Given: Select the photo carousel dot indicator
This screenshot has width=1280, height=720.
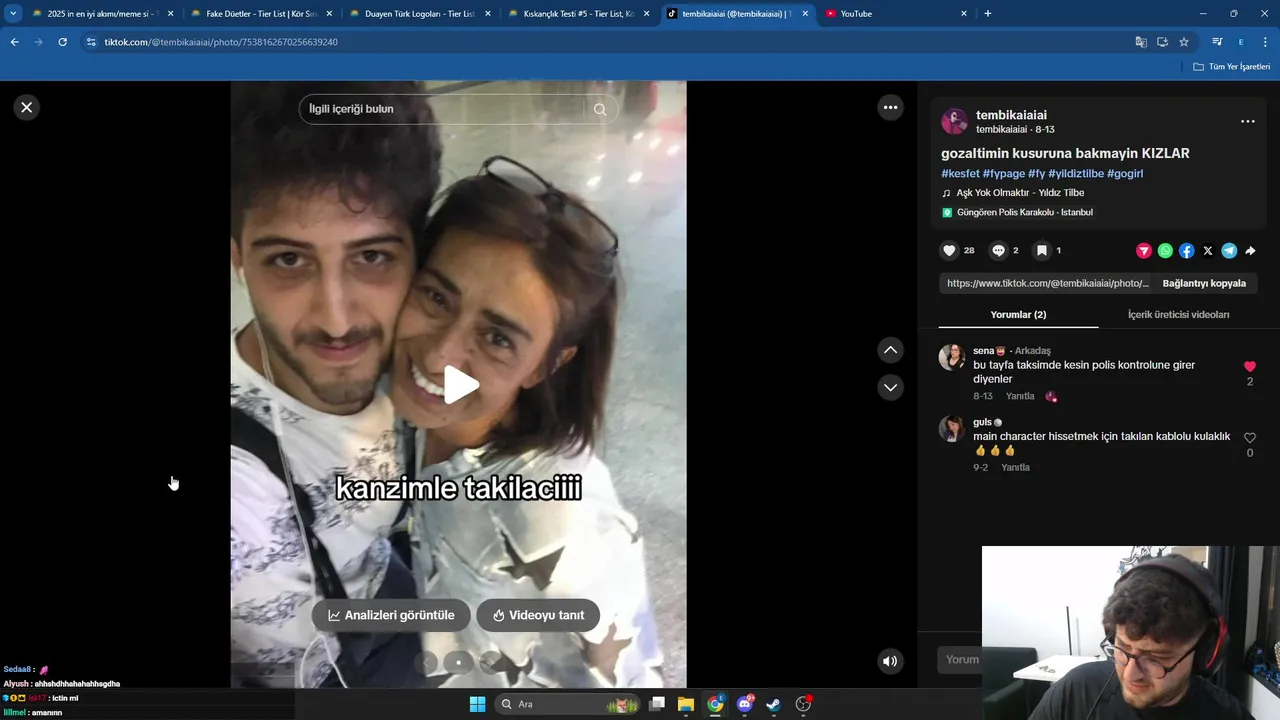Looking at the screenshot, I should [x=459, y=662].
